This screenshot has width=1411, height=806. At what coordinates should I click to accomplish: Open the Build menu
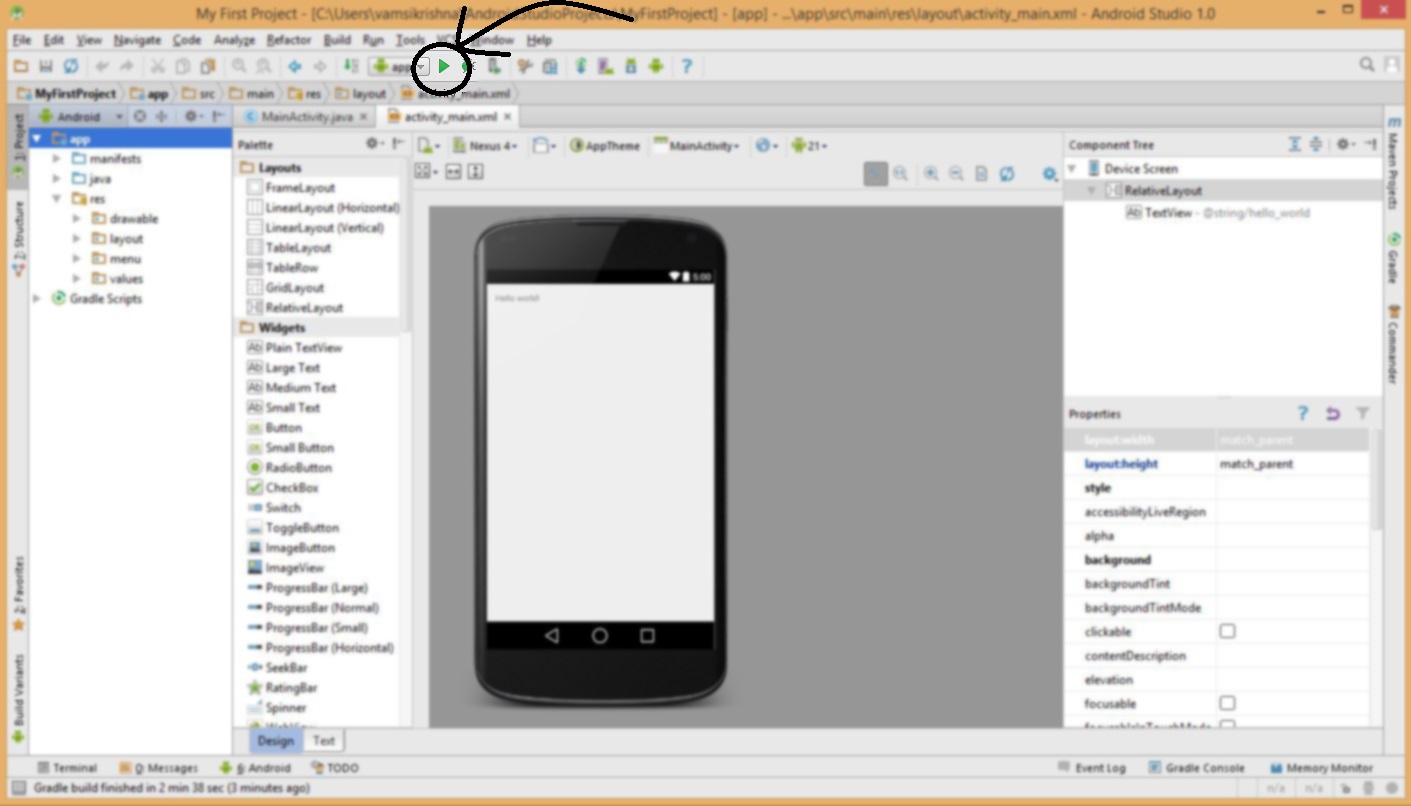point(337,40)
